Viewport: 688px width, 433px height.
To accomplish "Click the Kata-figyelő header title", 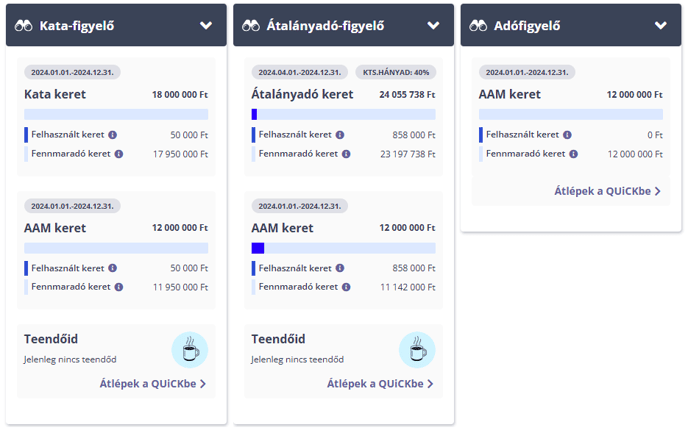I will pos(77,26).
